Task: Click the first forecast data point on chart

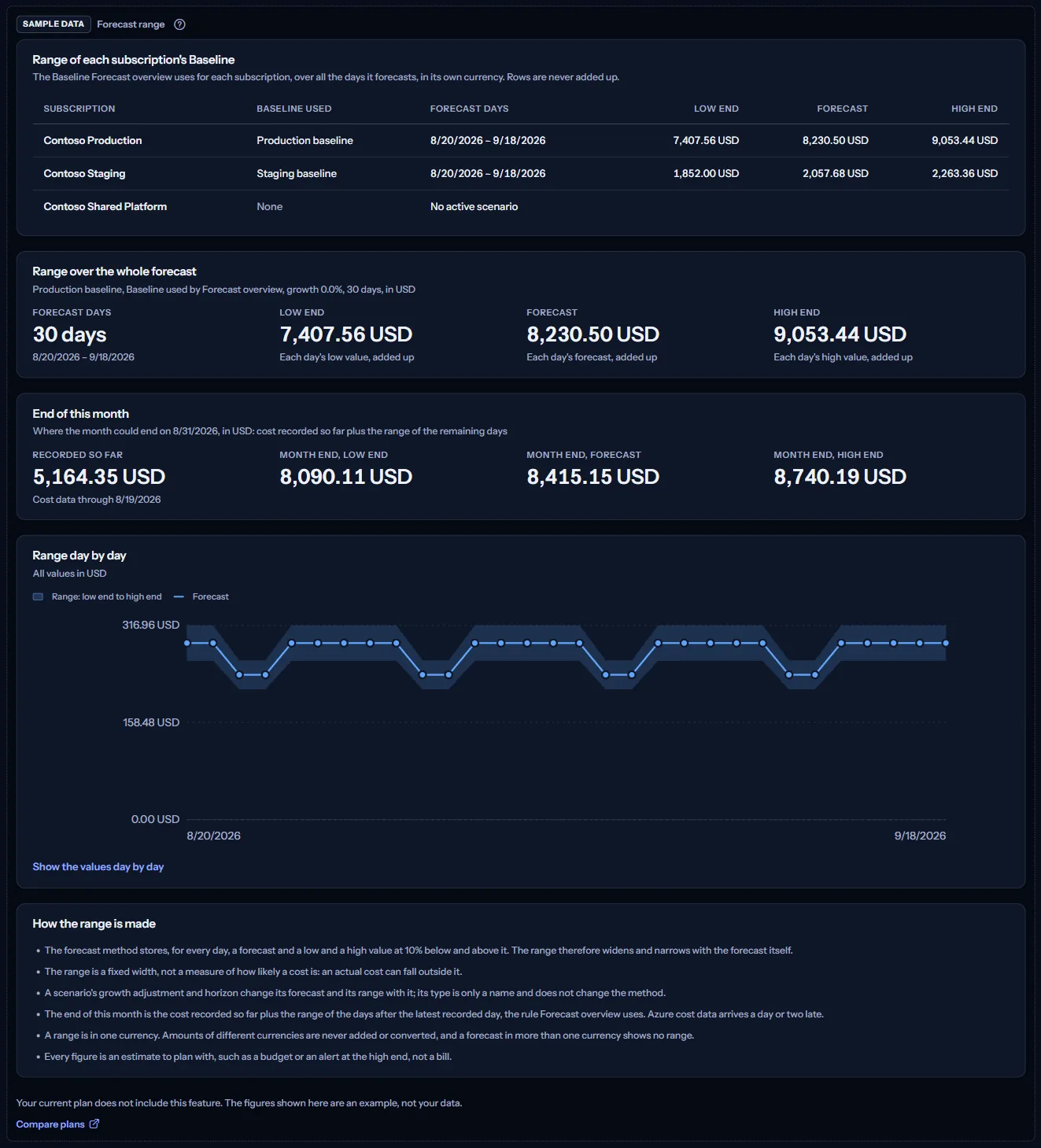Action: point(187,643)
